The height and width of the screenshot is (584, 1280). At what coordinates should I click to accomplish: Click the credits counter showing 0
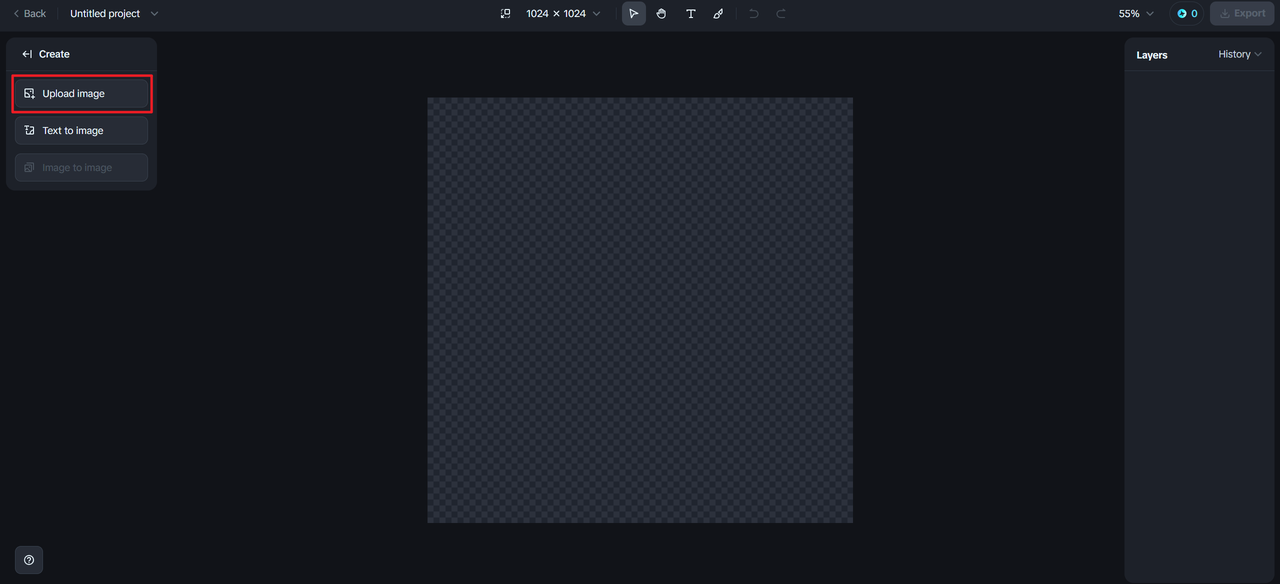click(x=1187, y=14)
